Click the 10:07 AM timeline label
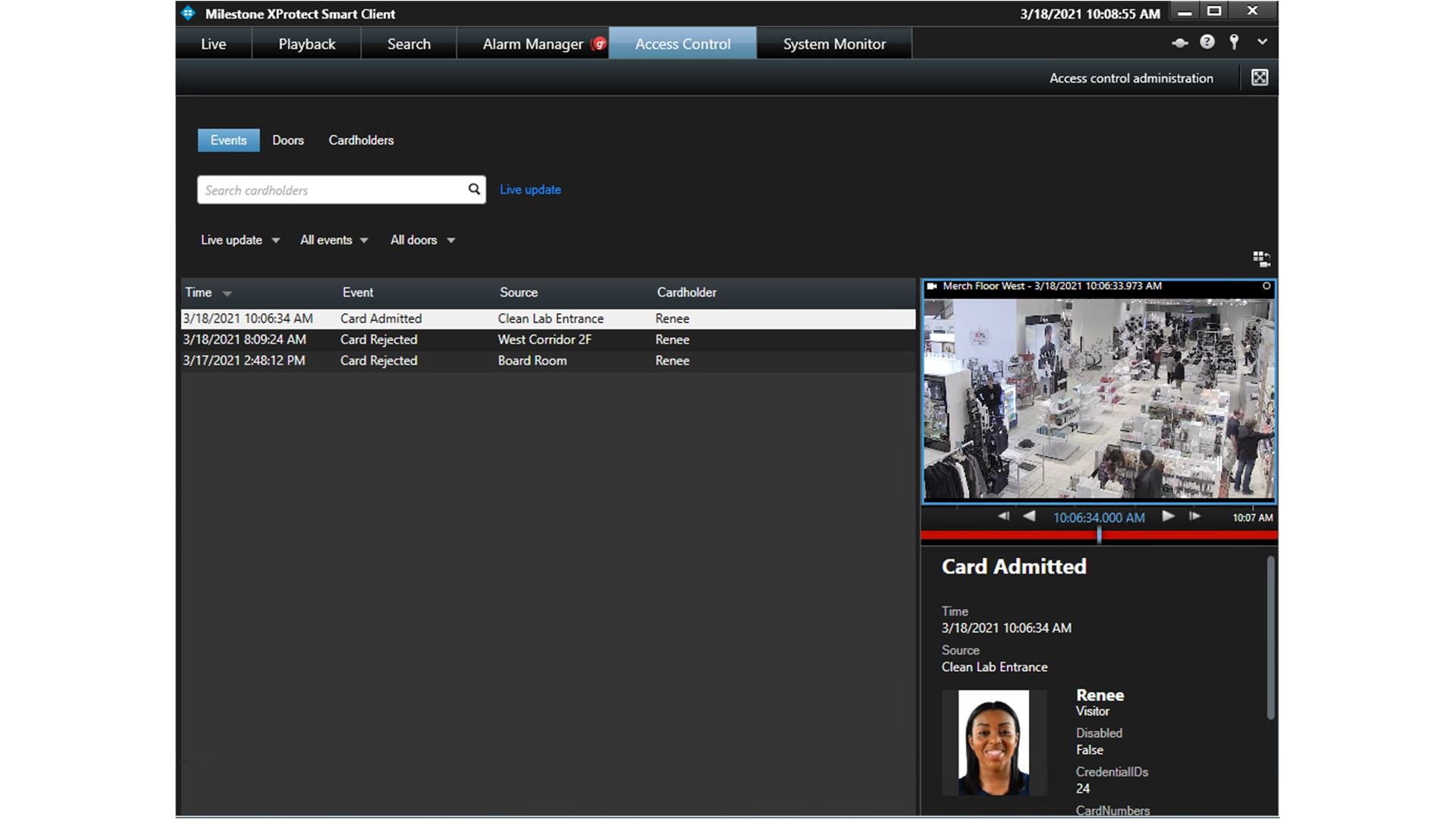The width and height of the screenshot is (1456, 819). (1252, 518)
